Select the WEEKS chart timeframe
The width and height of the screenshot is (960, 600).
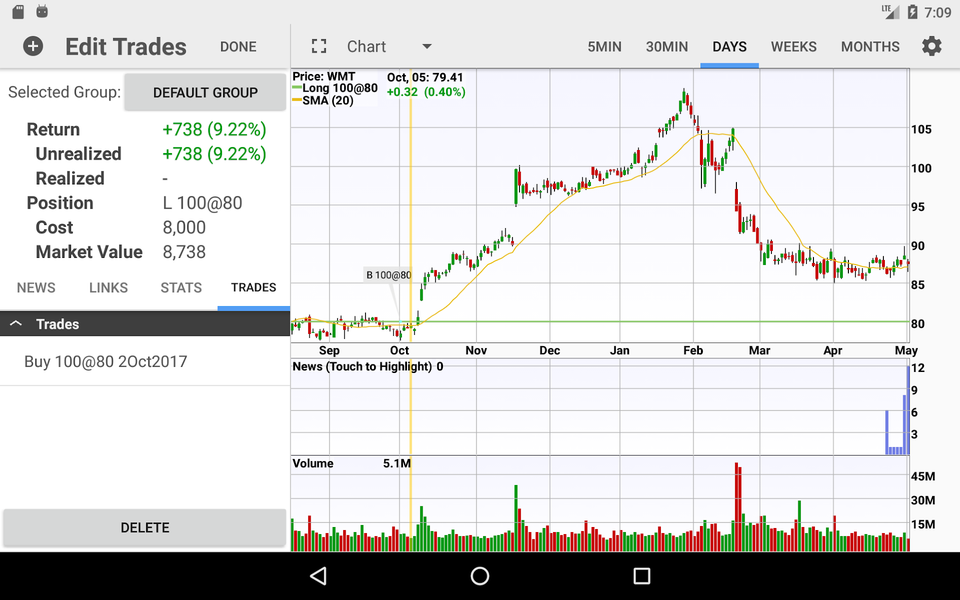pos(793,46)
